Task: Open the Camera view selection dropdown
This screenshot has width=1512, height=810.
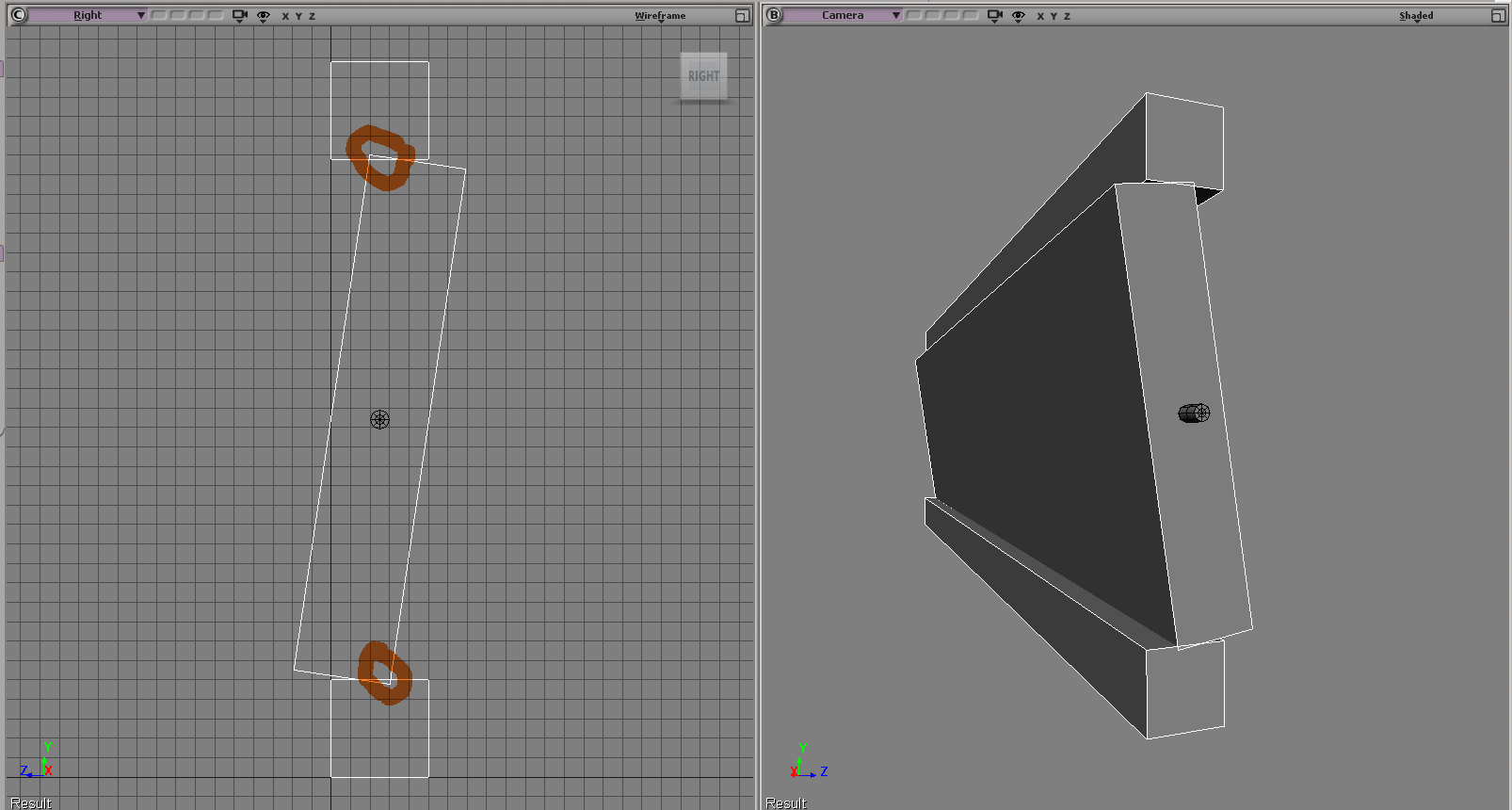Action: pyautogui.click(x=844, y=15)
